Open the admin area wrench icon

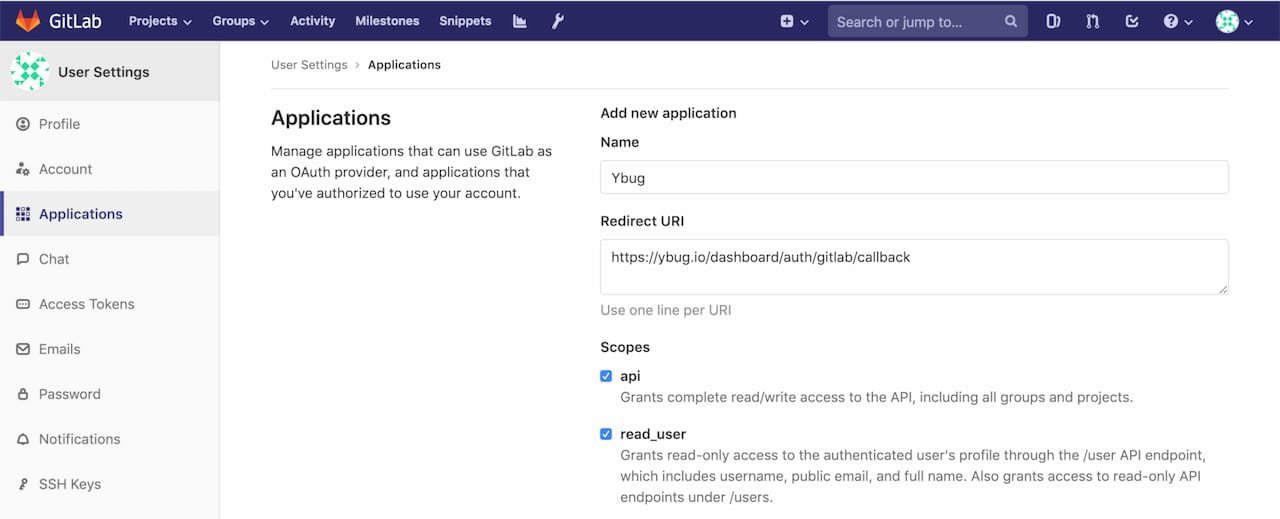(x=558, y=21)
